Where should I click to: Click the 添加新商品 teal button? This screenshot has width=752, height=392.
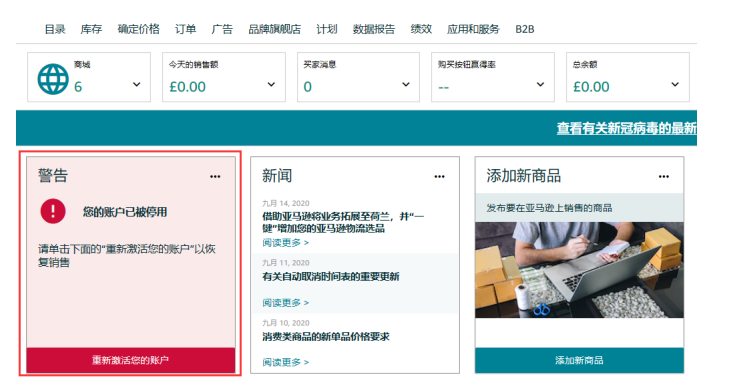[579, 360]
